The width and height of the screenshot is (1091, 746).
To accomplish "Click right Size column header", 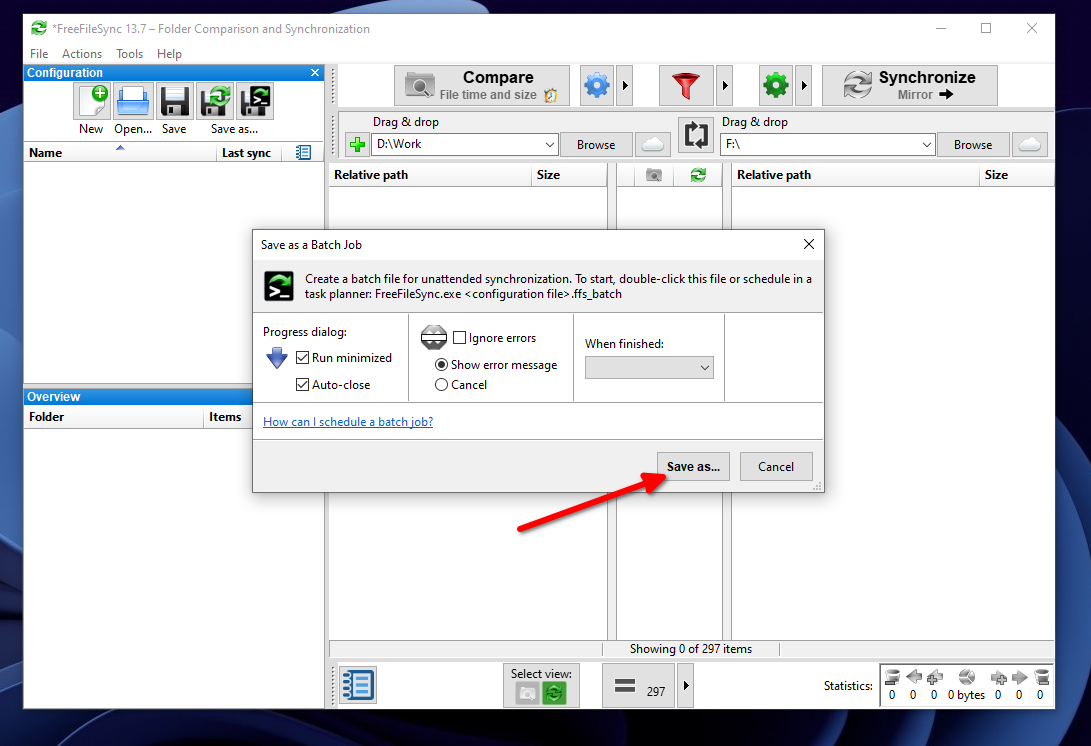I will tap(1017, 175).
